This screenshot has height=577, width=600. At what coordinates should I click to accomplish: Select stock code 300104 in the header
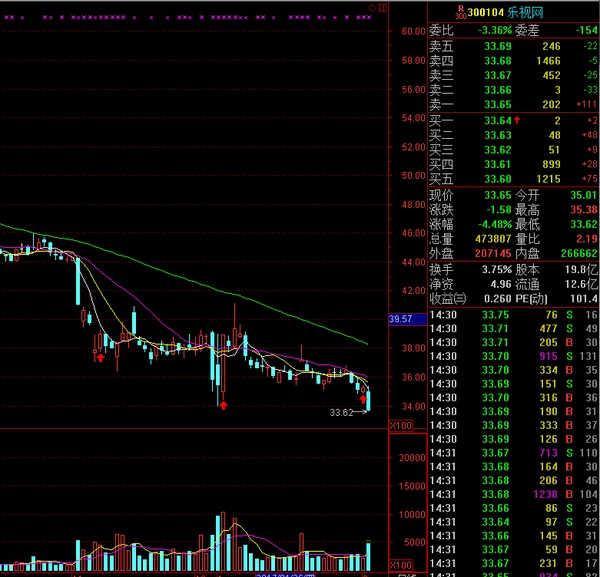[x=485, y=12]
